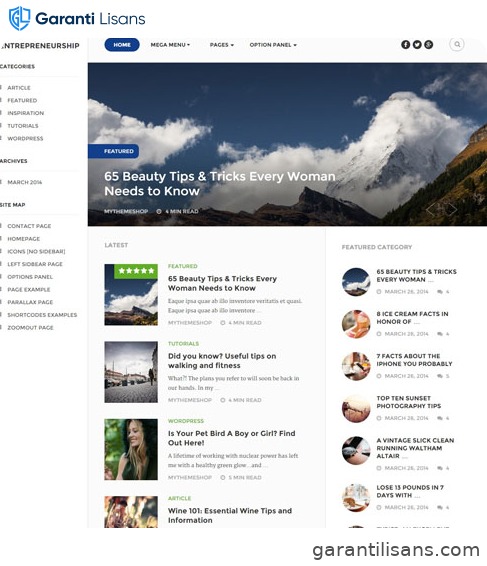Go to next slide arrow
The height and width of the screenshot is (566, 487).
[x=452, y=209]
